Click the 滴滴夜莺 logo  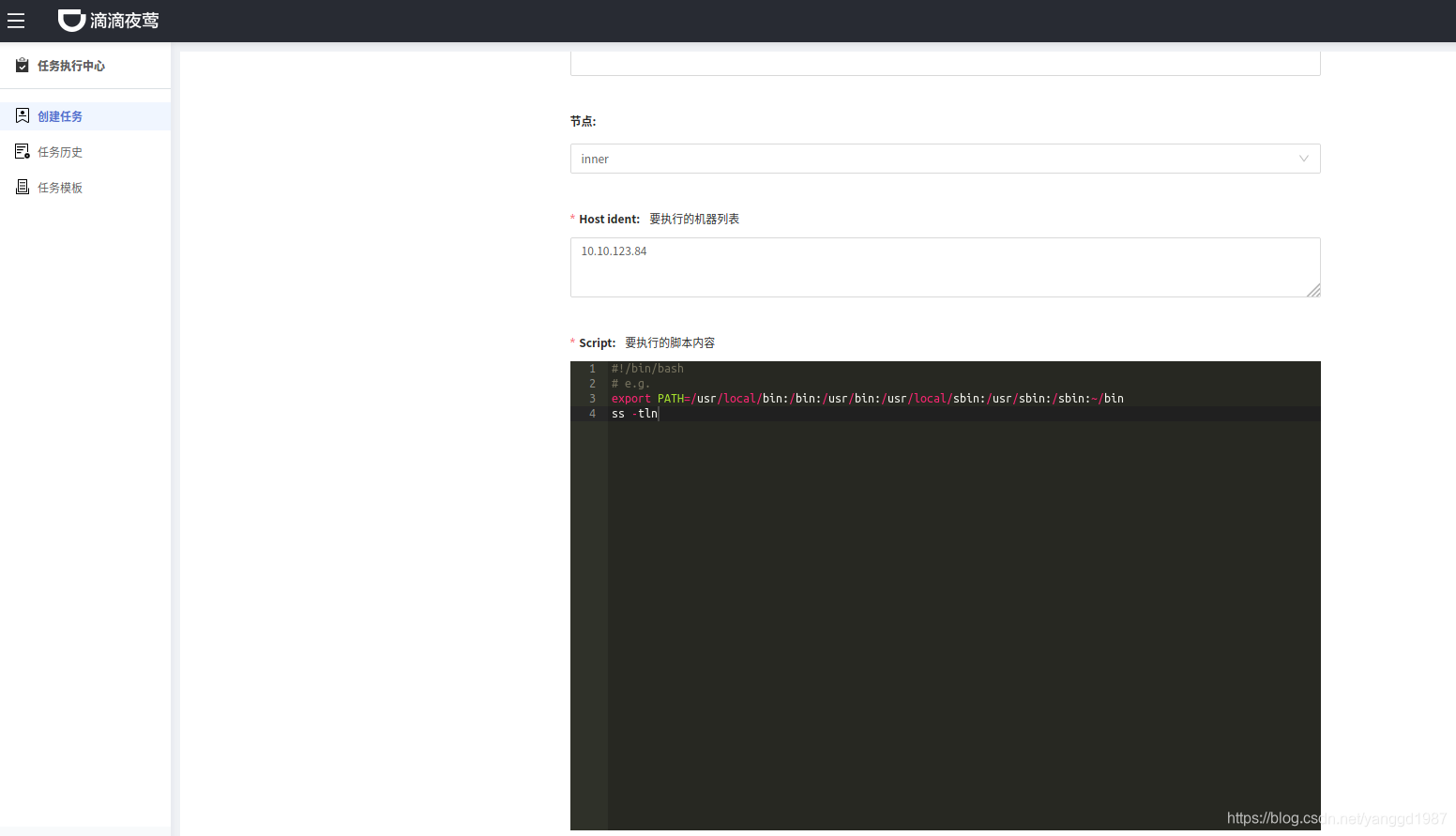[x=109, y=21]
